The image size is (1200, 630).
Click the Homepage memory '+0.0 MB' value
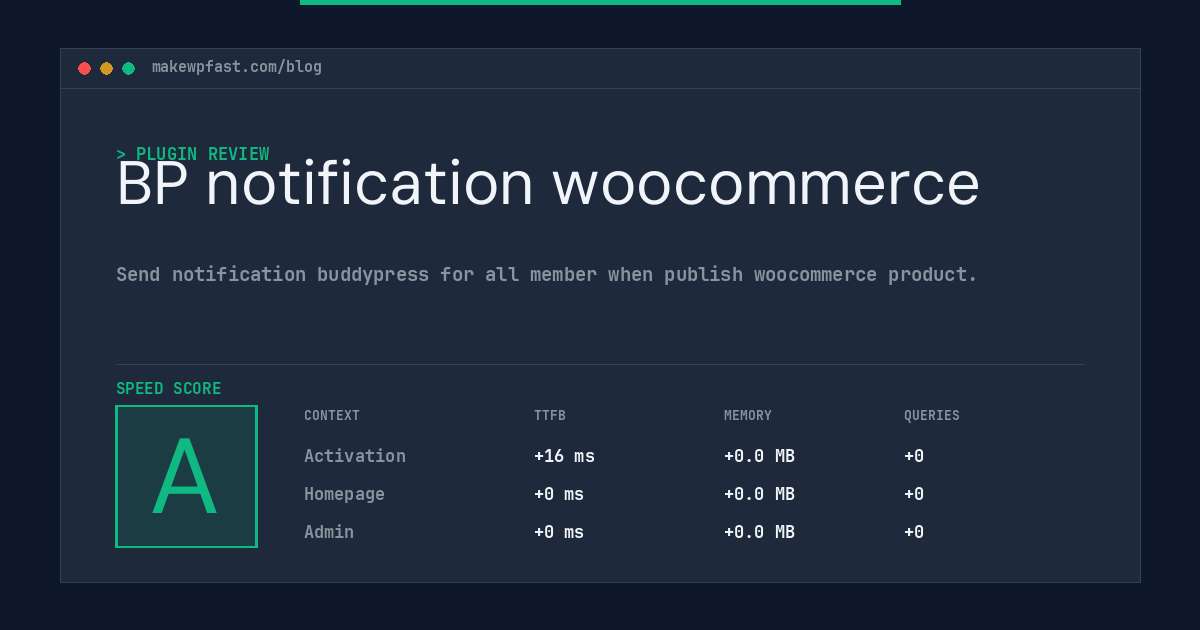tap(759, 494)
